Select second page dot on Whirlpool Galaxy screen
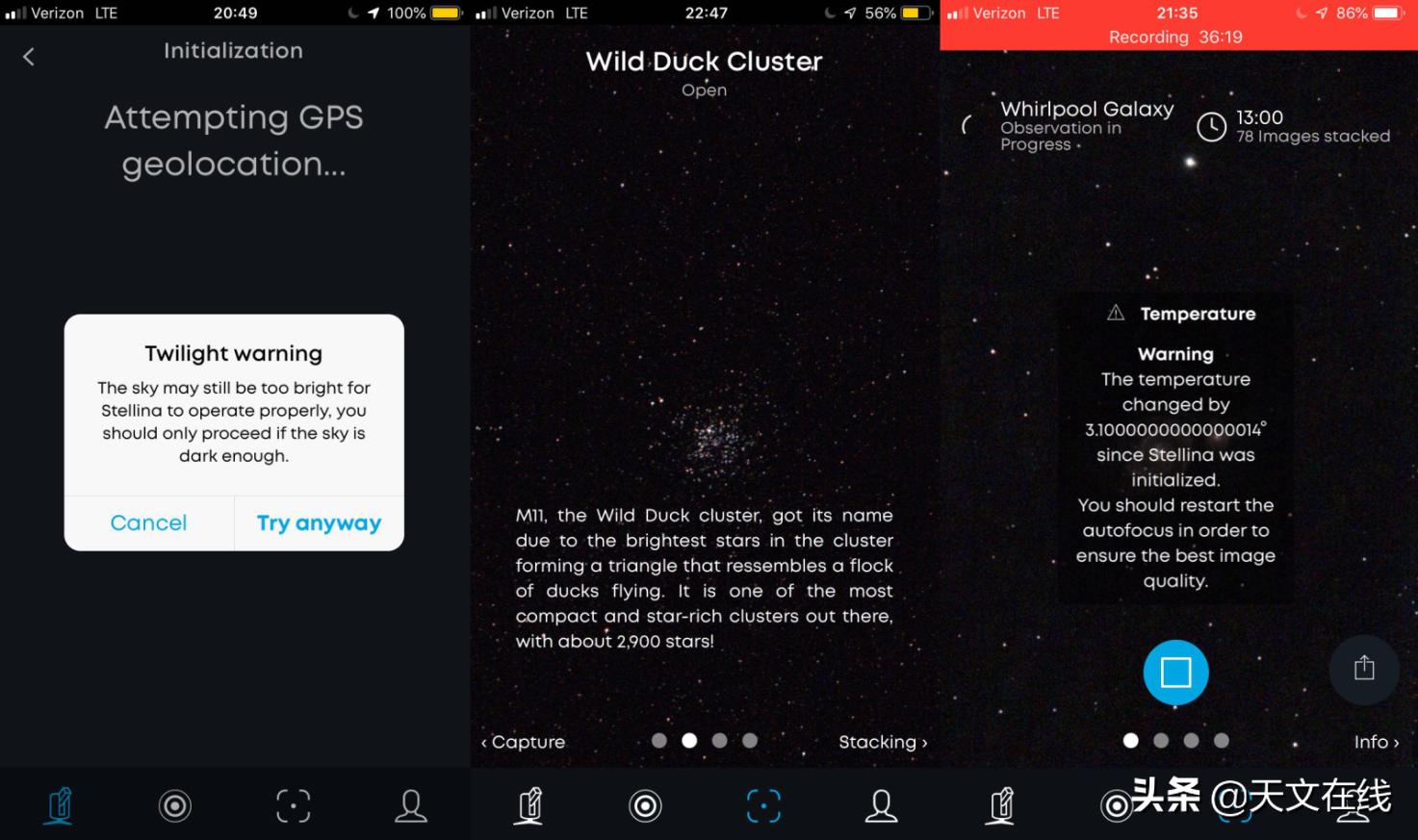 pos(1161,740)
